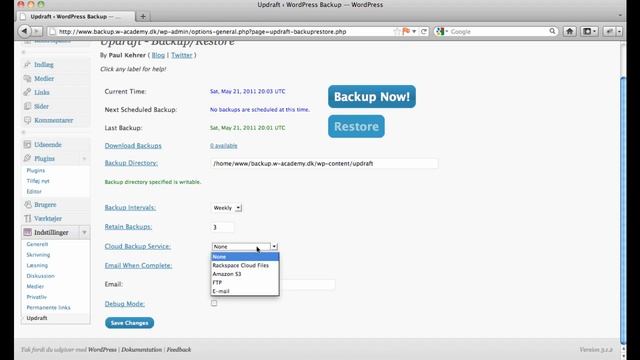Viewport: 640px width, 360px height.
Task: Click the Kommentarer speech bubble icon
Action: point(27,120)
